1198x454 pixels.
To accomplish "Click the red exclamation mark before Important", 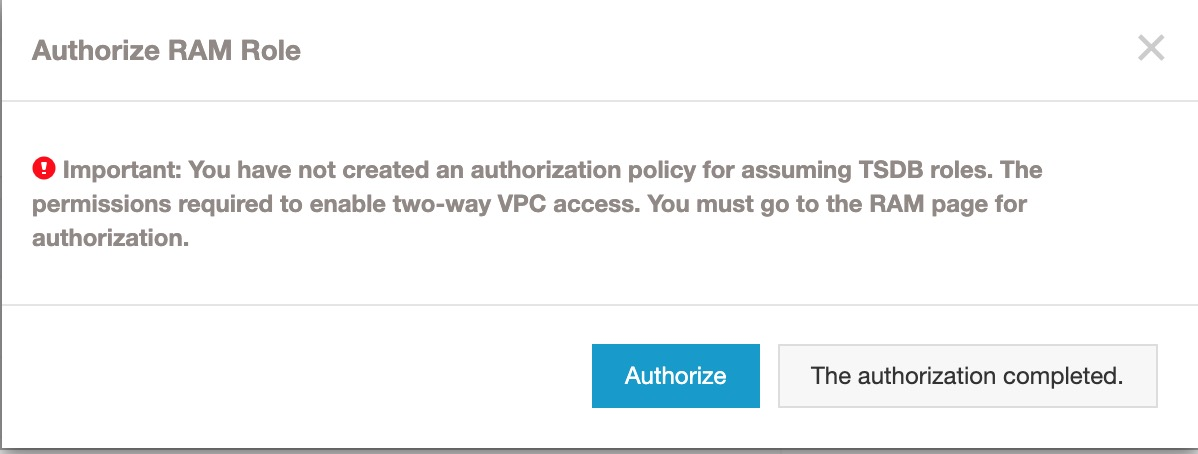I will [x=44, y=167].
